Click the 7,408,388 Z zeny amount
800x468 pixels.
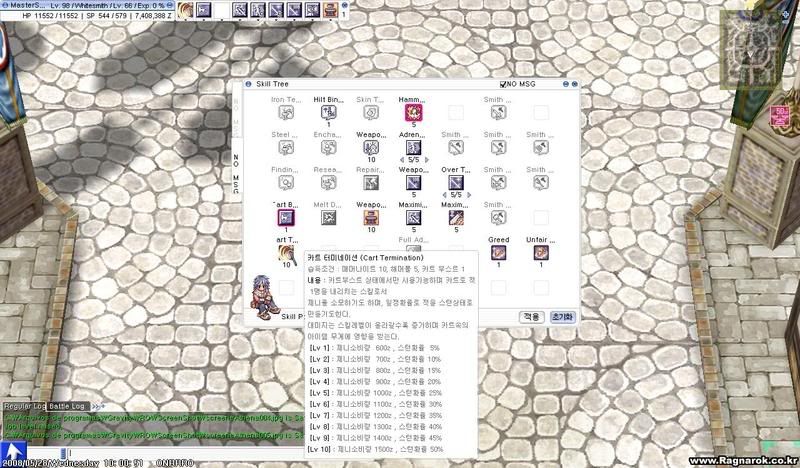(x=153, y=16)
